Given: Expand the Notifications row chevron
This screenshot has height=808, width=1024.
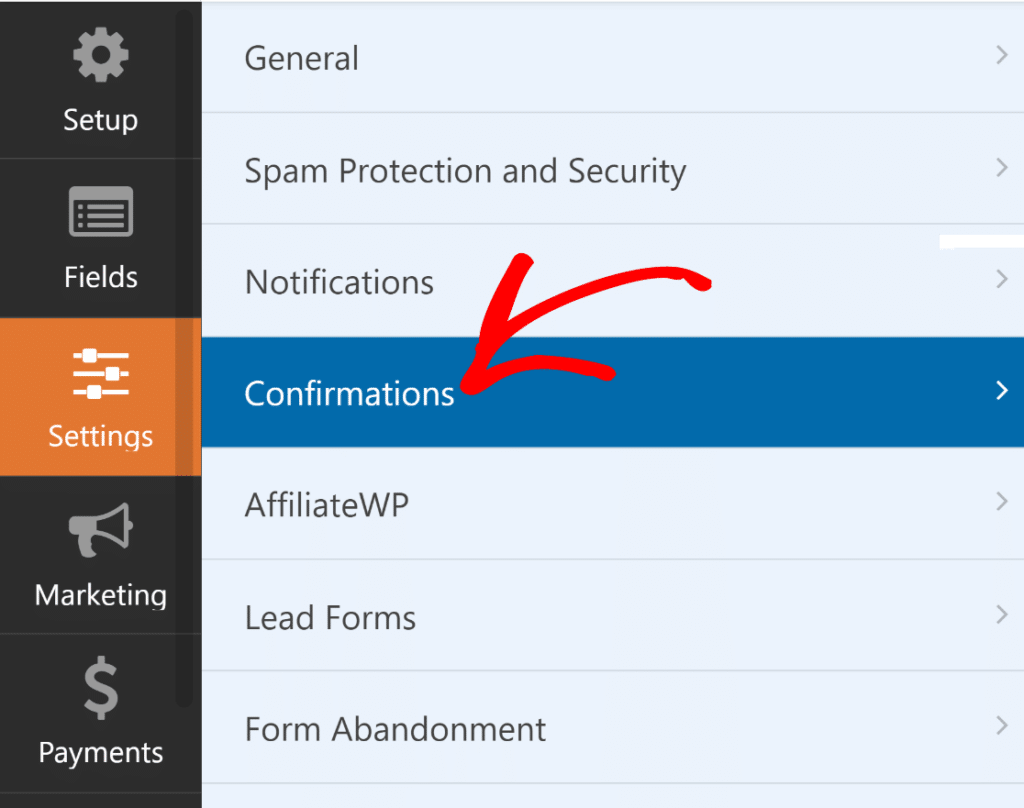Looking at the screenshot, I should coord(1002,279).
